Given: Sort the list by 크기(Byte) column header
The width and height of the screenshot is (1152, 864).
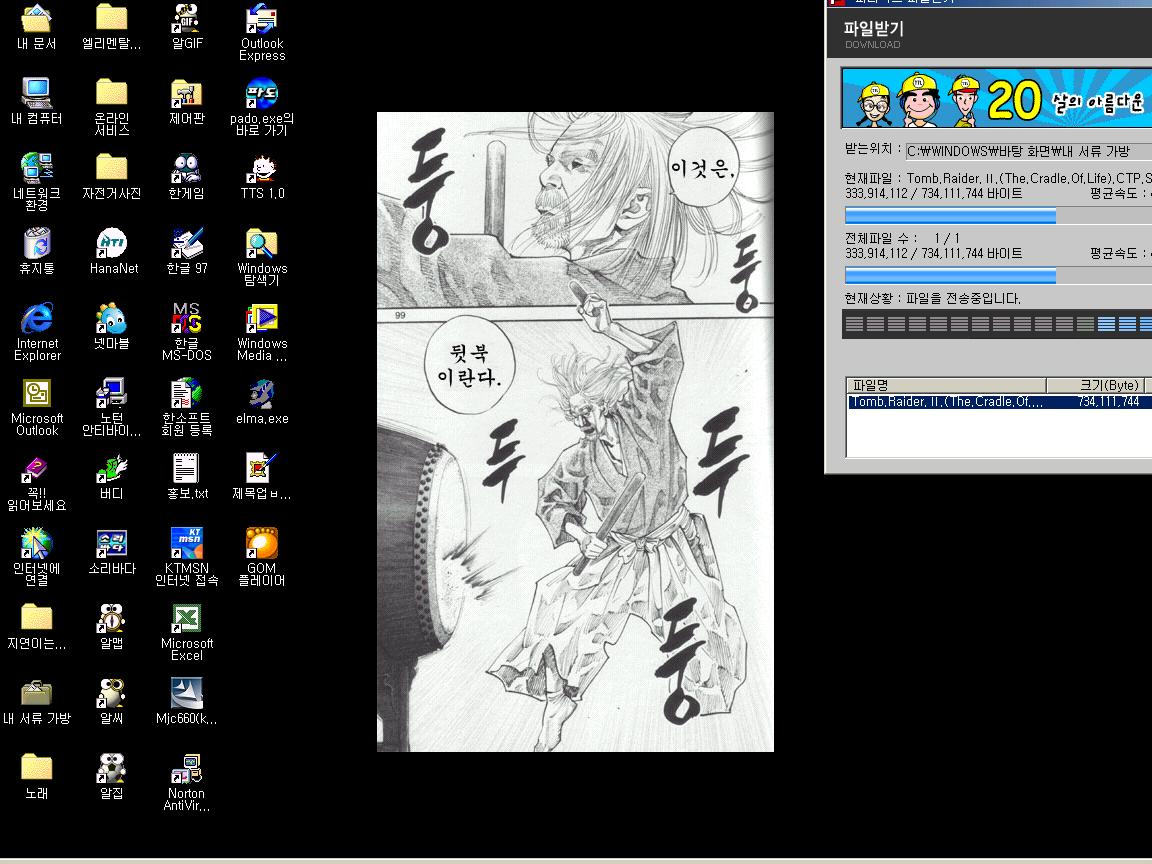Looking at the screenshot, I should (1095, 385).
